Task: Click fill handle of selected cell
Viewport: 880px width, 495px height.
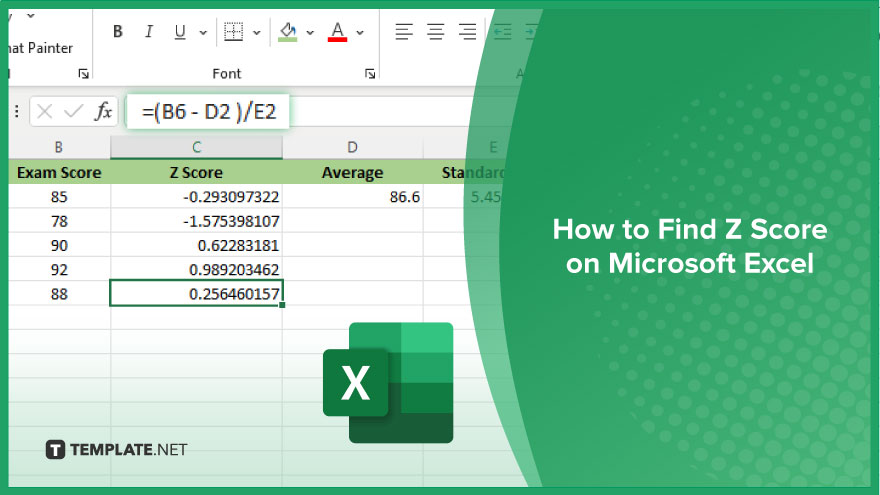Action: click(282, 305)
